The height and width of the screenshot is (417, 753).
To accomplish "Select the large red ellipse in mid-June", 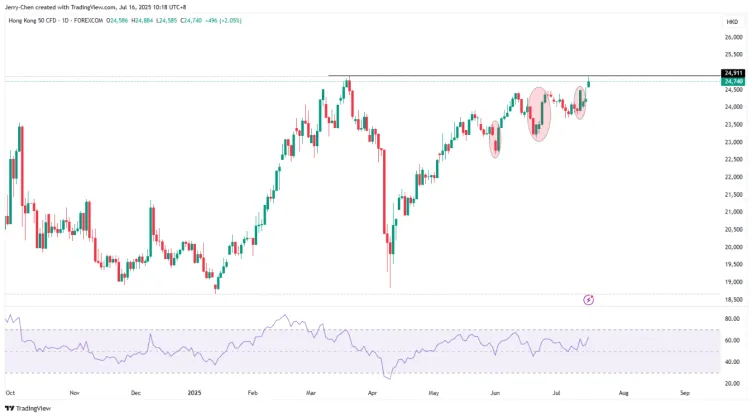I will click(539, 113).
